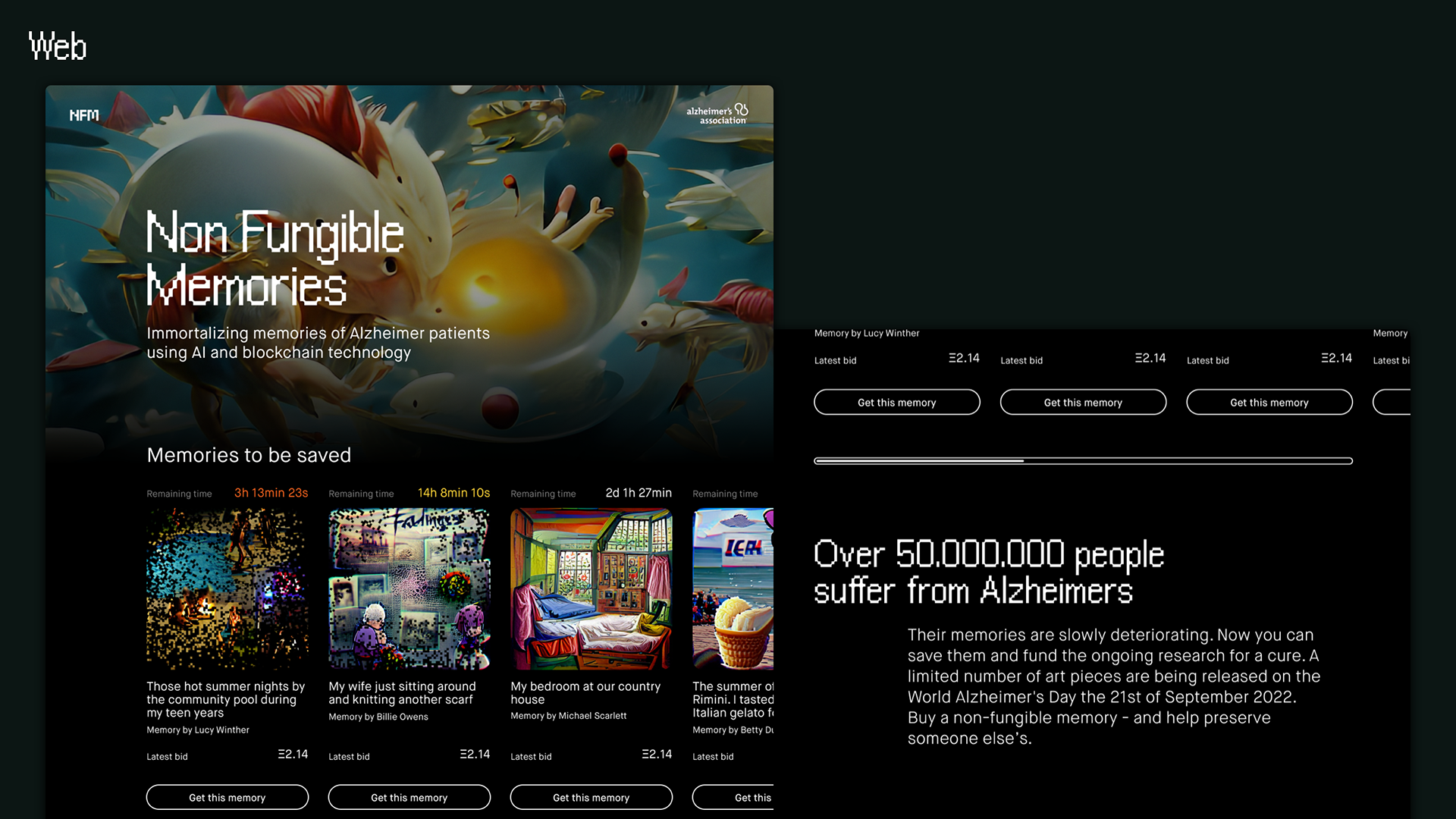Screen dimensions: 1456x819
Task: Click the carousel horizontal scroll bar
Action: point(1083,461)
